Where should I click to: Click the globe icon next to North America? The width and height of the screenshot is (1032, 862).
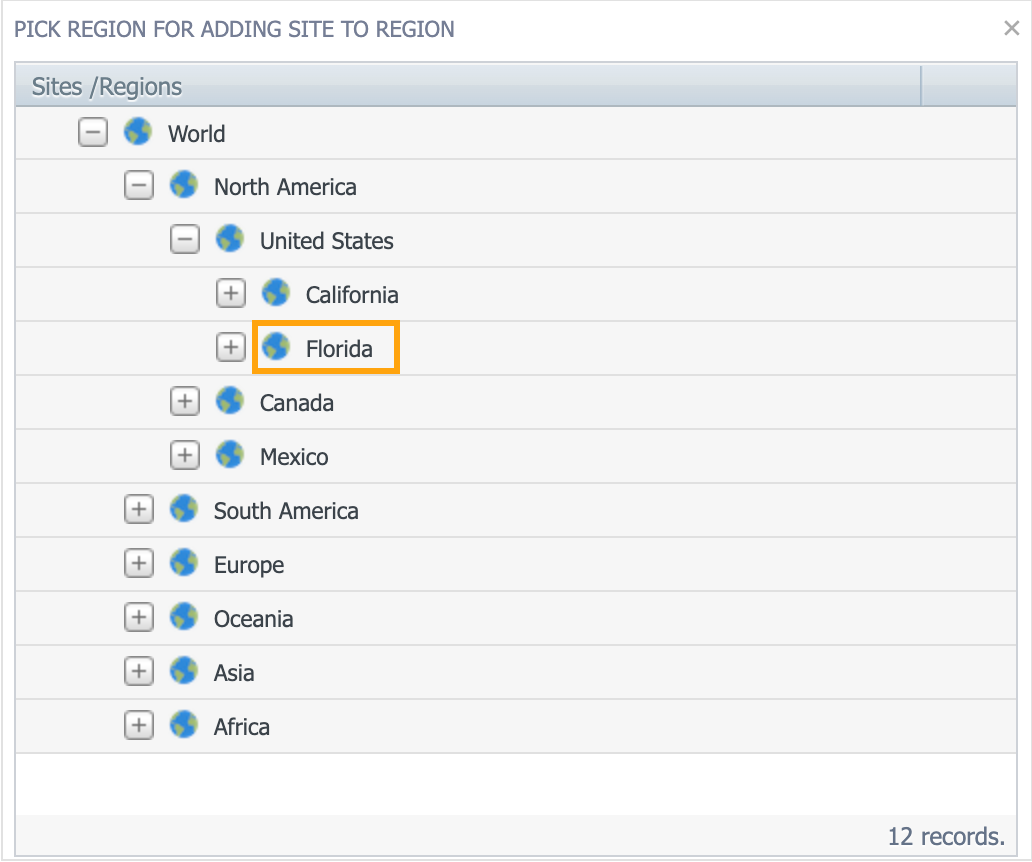click(x=184, y=186)
